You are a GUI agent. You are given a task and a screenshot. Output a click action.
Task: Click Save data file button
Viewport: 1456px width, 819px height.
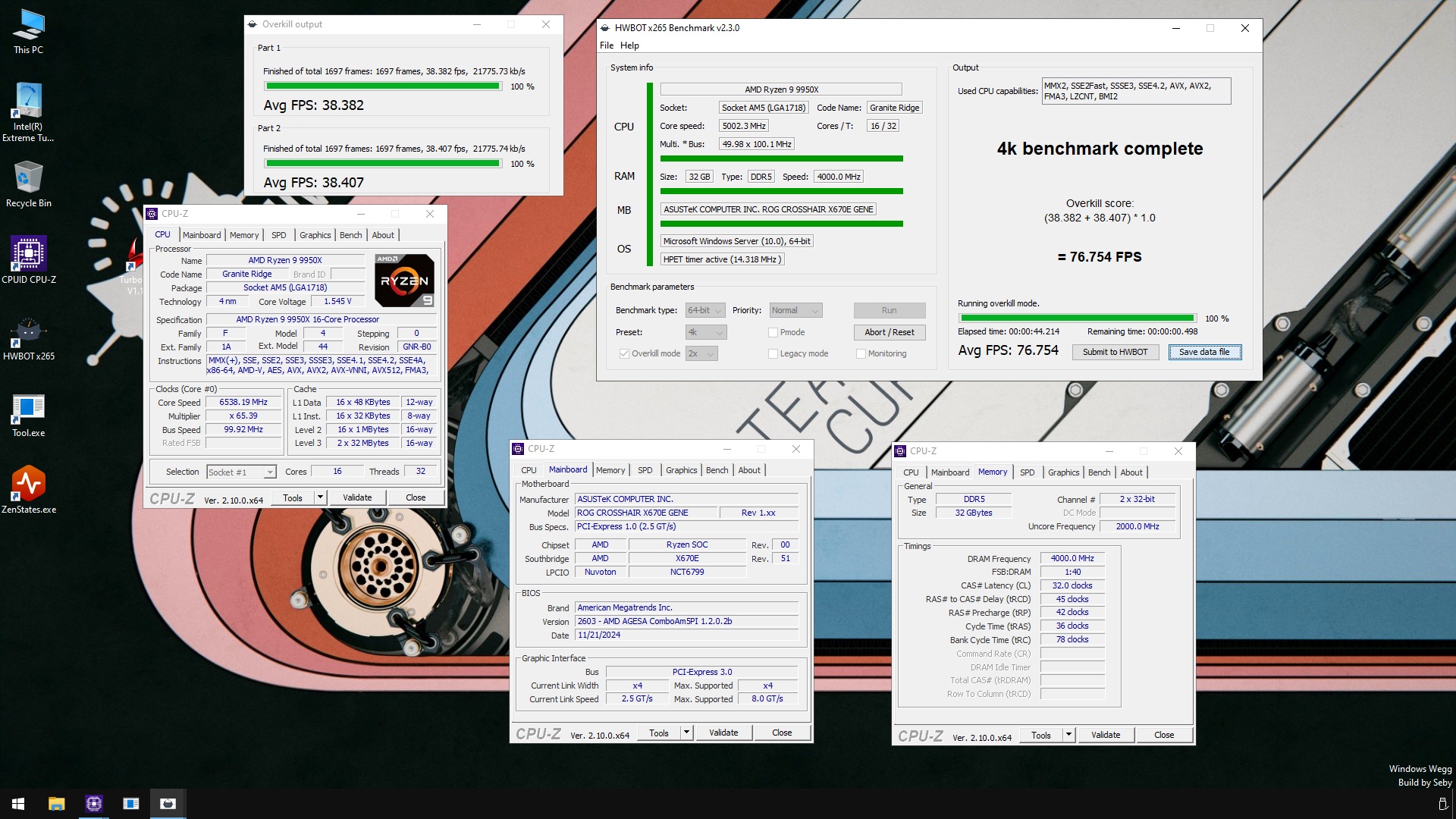point(1204,353)
